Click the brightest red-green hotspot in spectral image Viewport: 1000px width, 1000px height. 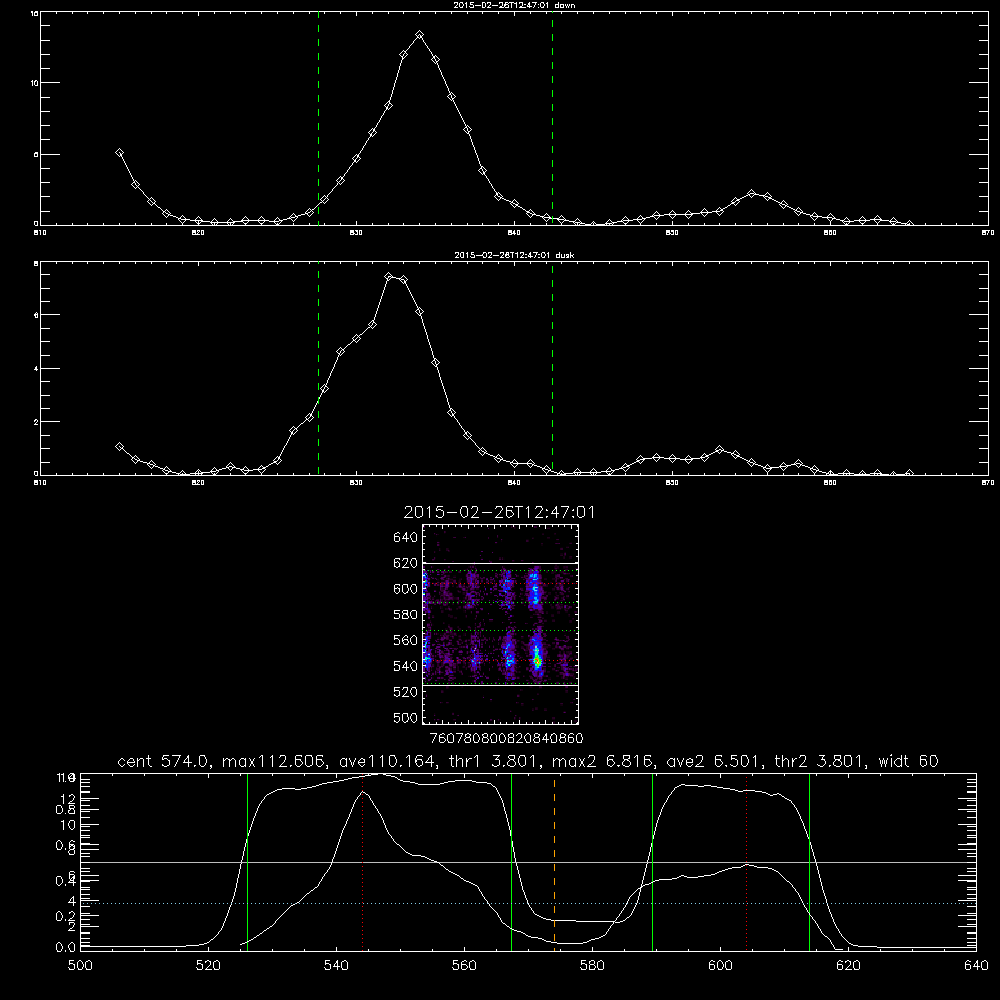538,662
